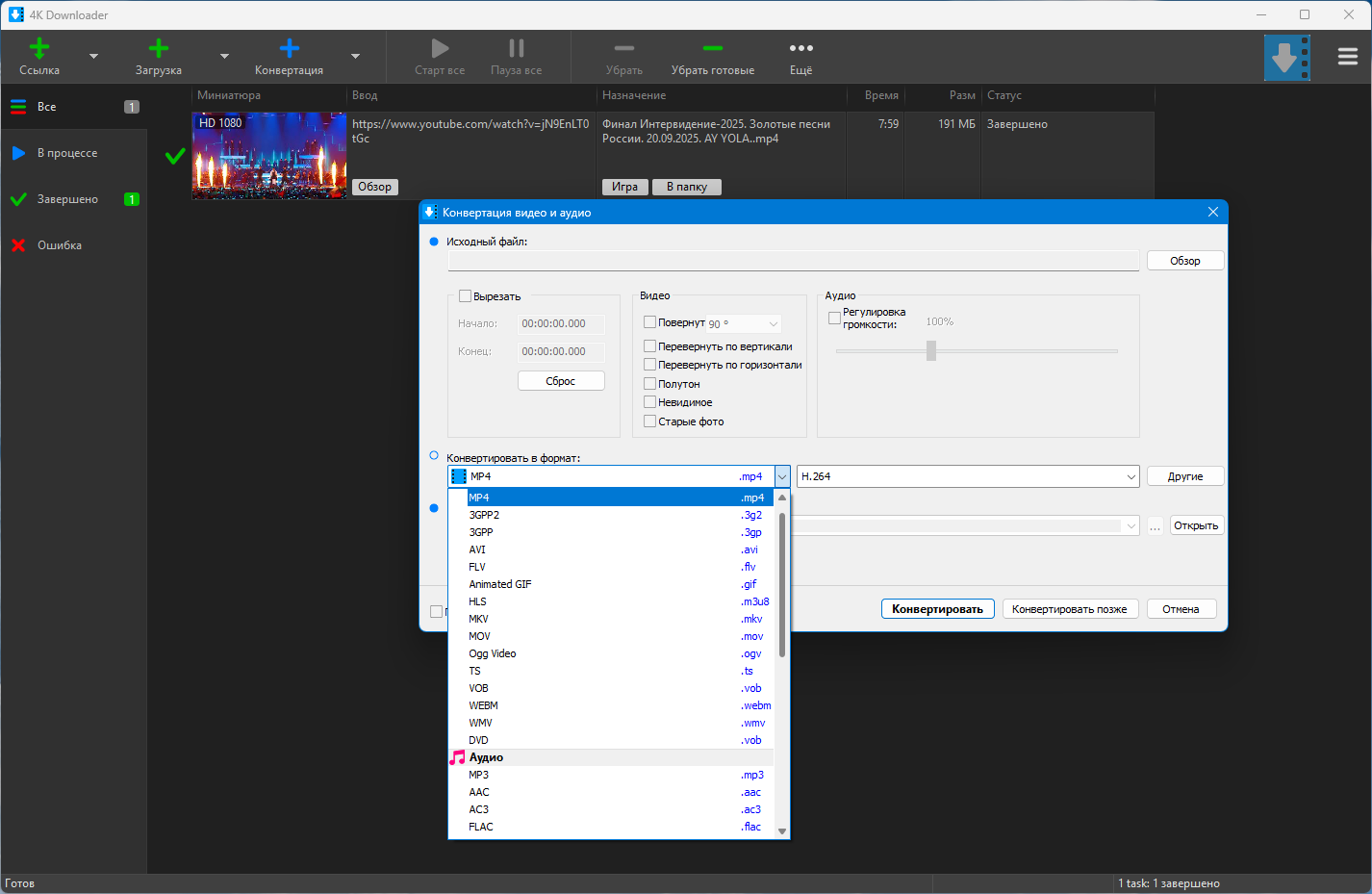Click the Убрать готовые icon

(712, 49)
